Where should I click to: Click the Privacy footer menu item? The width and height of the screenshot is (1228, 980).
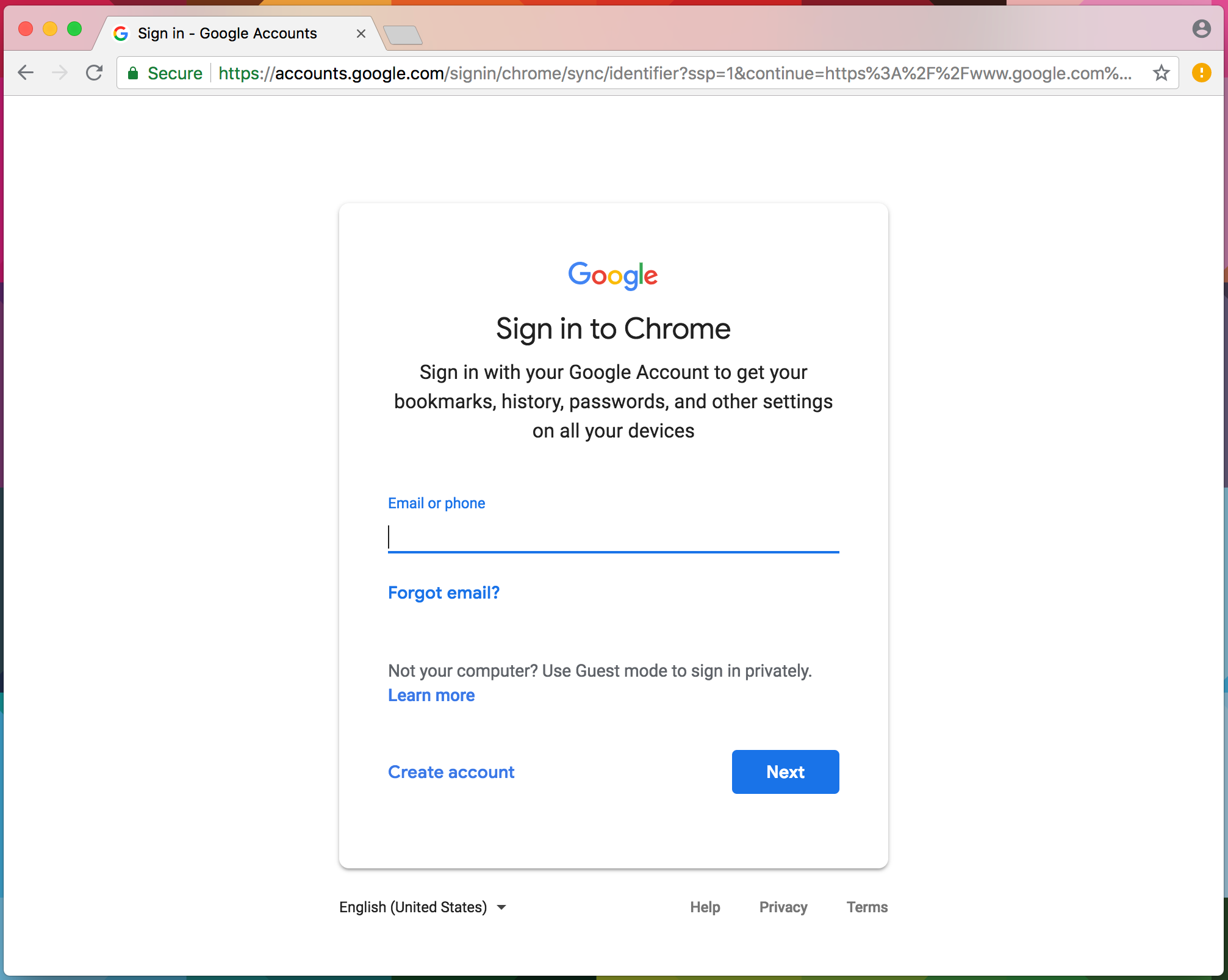[782, 907]
